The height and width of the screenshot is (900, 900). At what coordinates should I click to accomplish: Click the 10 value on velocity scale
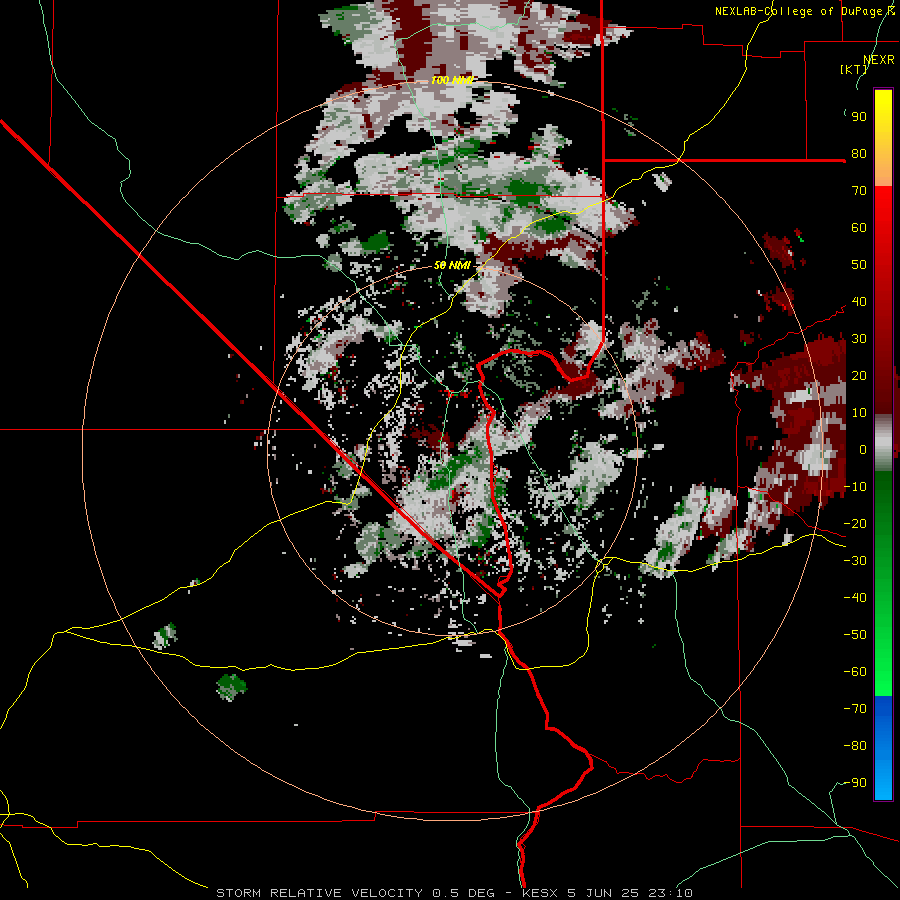859,413
